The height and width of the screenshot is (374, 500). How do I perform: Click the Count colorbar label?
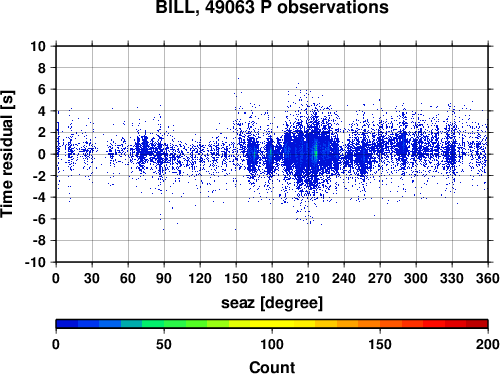tap(272, 367)
